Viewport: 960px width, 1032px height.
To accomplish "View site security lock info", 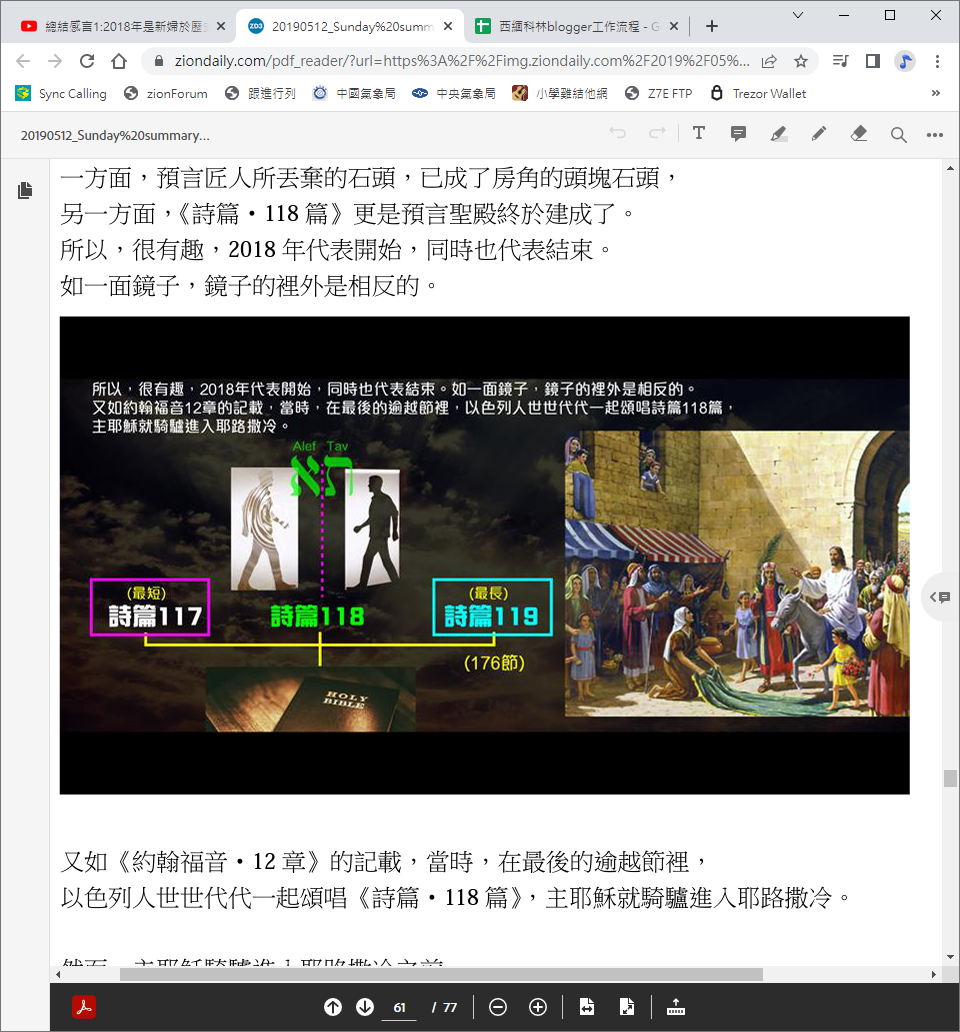I will click(158, 61).
